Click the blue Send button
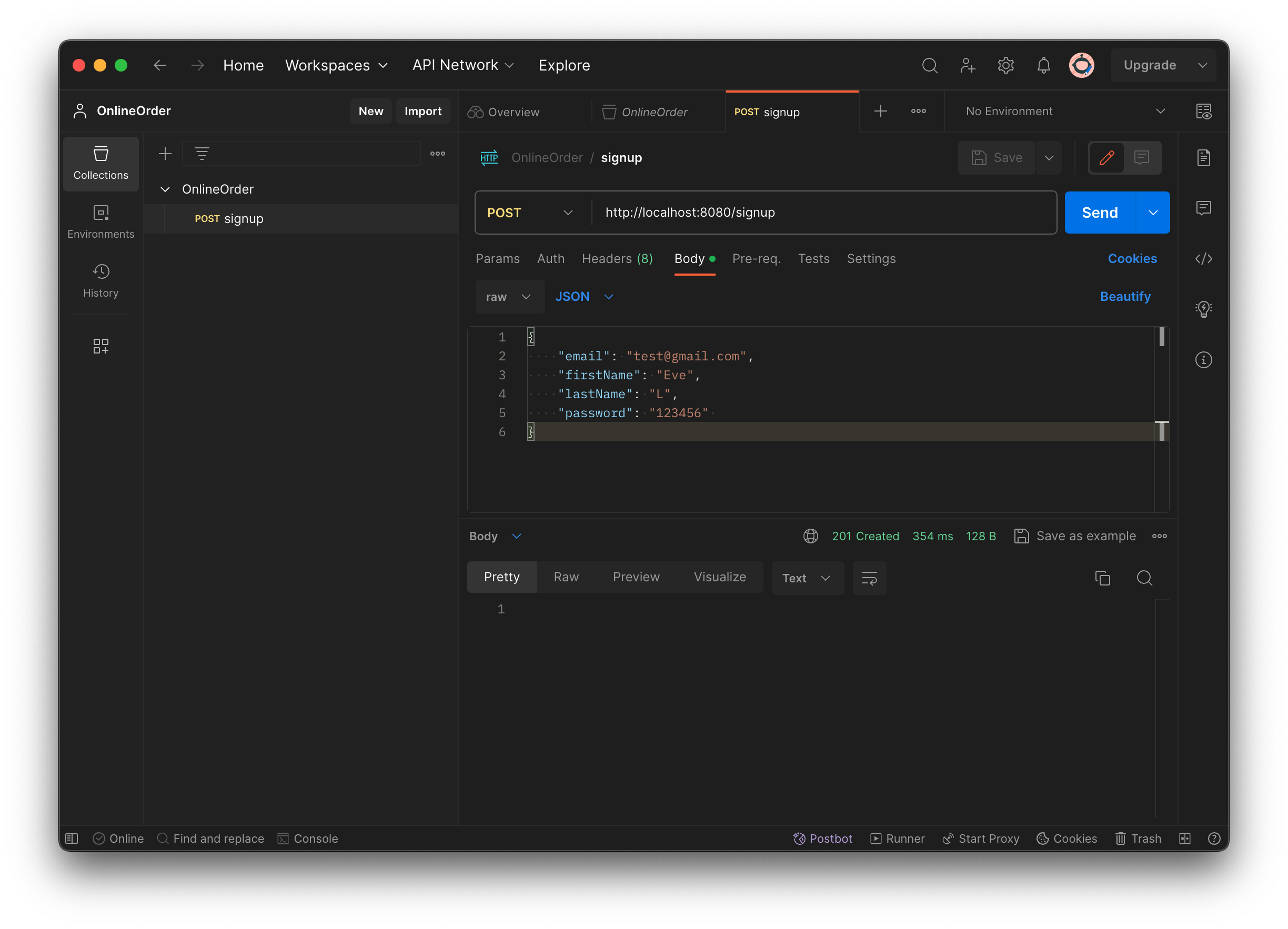This screenshot has width=1288, height=929. (1099, 213)
